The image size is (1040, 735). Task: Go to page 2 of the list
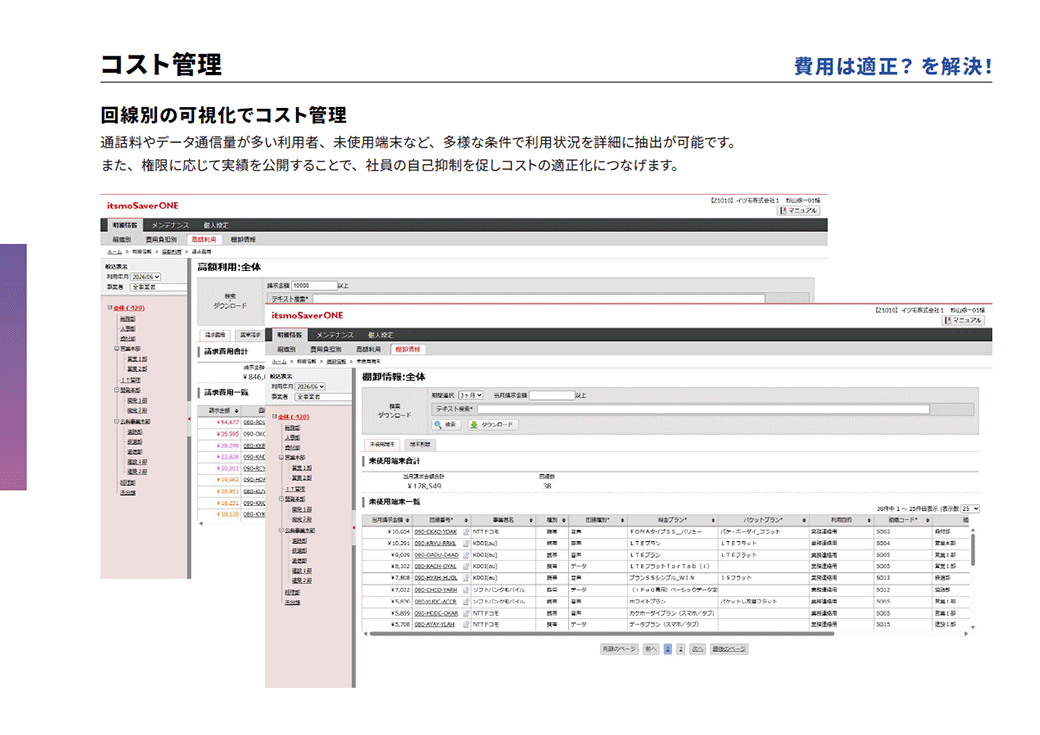(x=681, y=649)
